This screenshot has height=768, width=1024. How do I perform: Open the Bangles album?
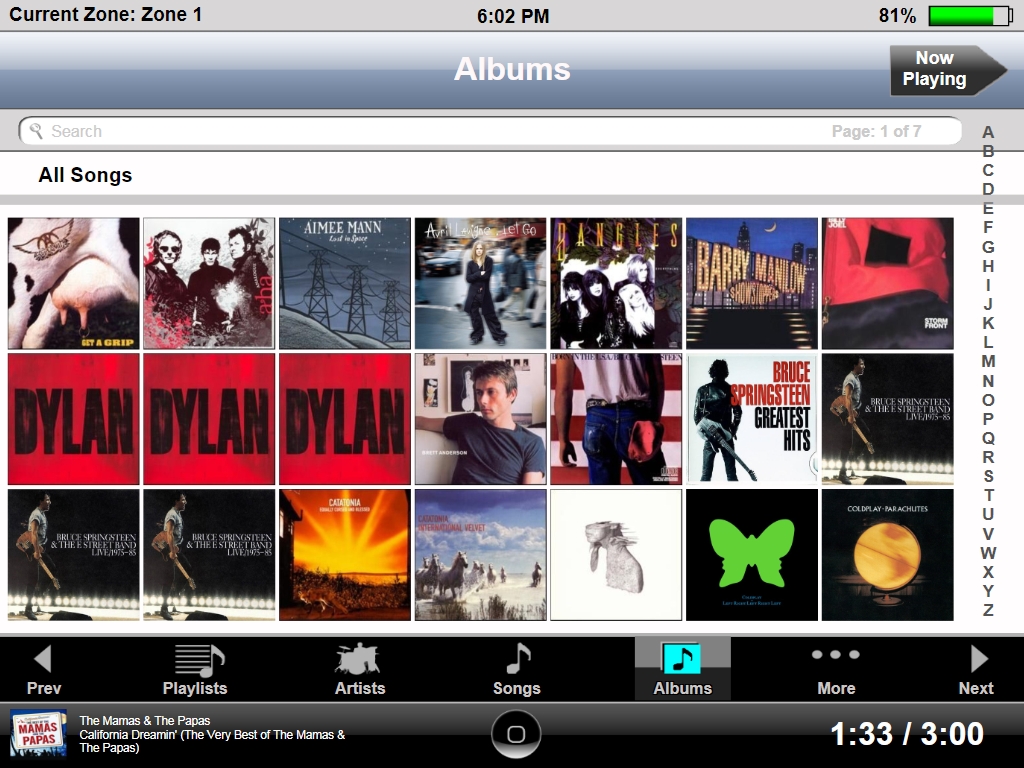coord(616,283)
